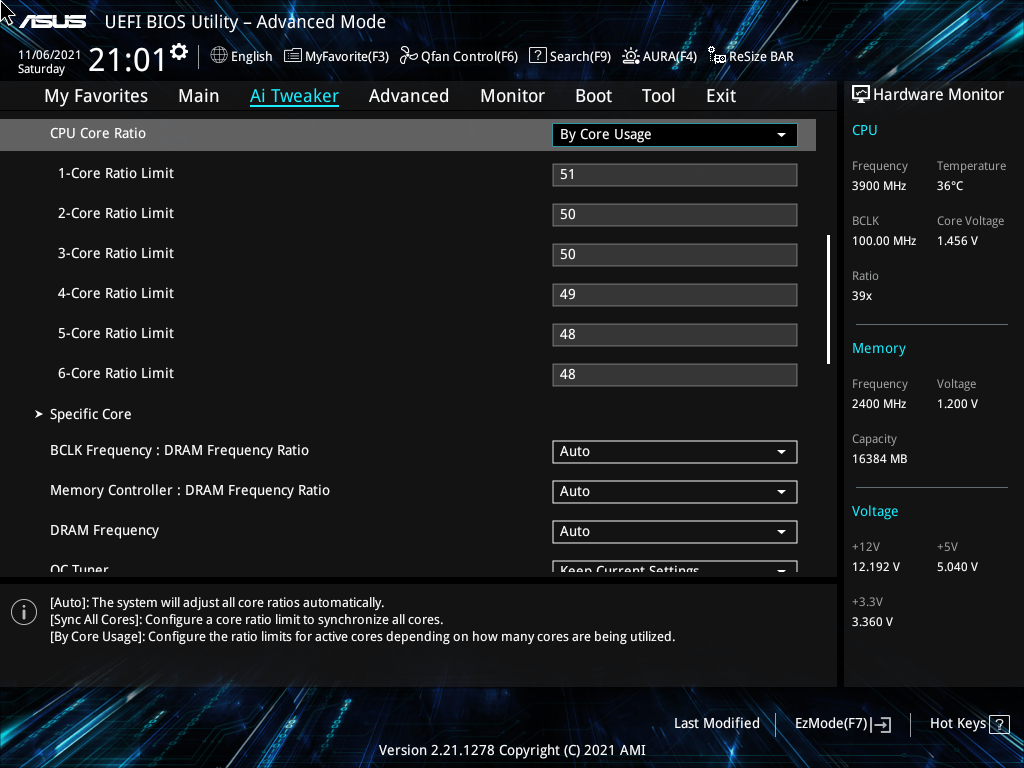Click the globe language icon
This screenshot has height=768, width=1024.
(x=219, y=56)
